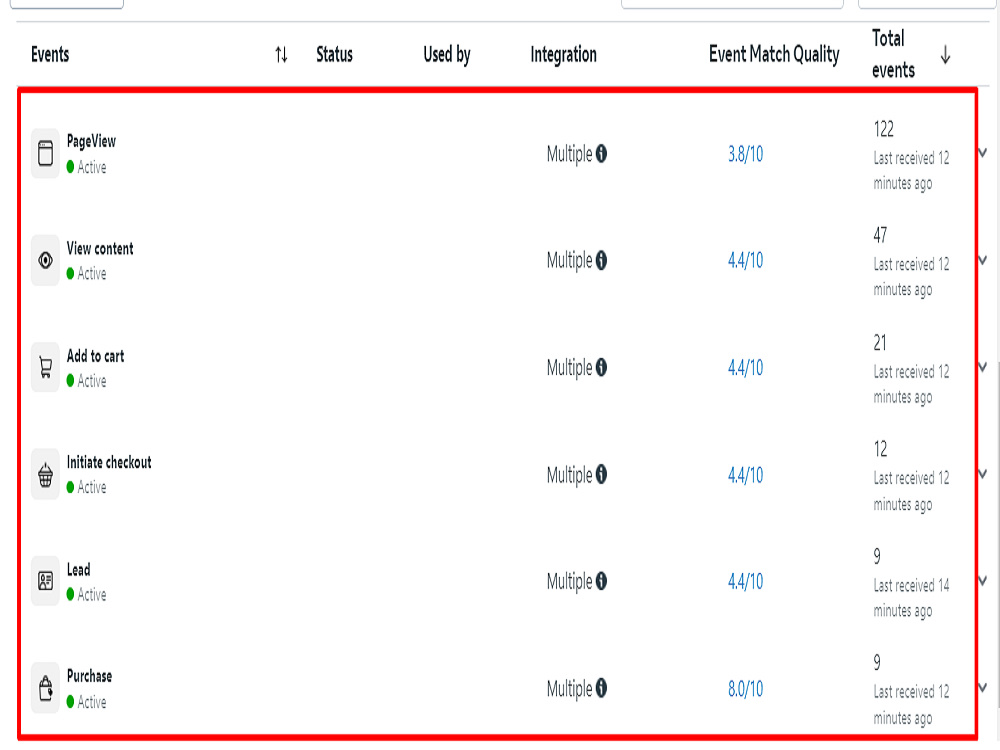Click Multiple in the Purchase row
The height and width of the screenshot is (750, 1000).
(570, 688)
